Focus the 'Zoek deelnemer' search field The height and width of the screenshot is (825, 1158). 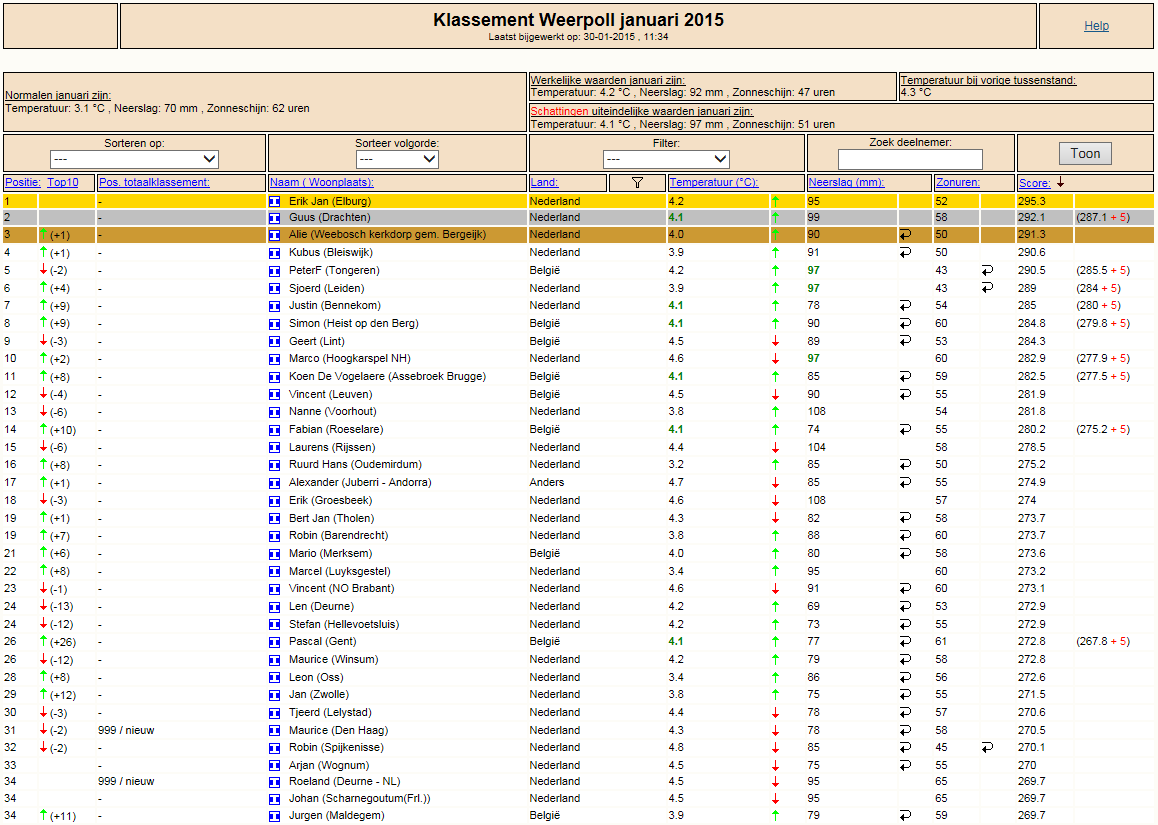910,160
